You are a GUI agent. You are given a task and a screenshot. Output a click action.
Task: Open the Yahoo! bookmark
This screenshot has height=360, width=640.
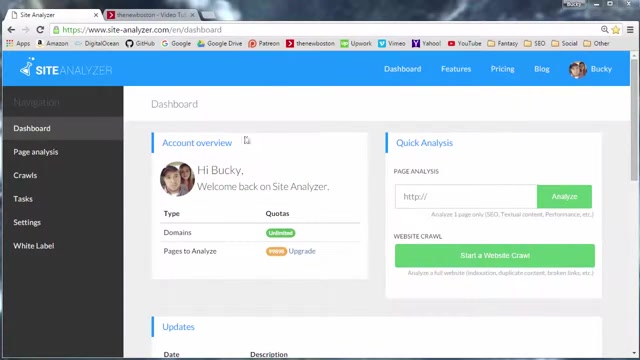click(427, 43)
